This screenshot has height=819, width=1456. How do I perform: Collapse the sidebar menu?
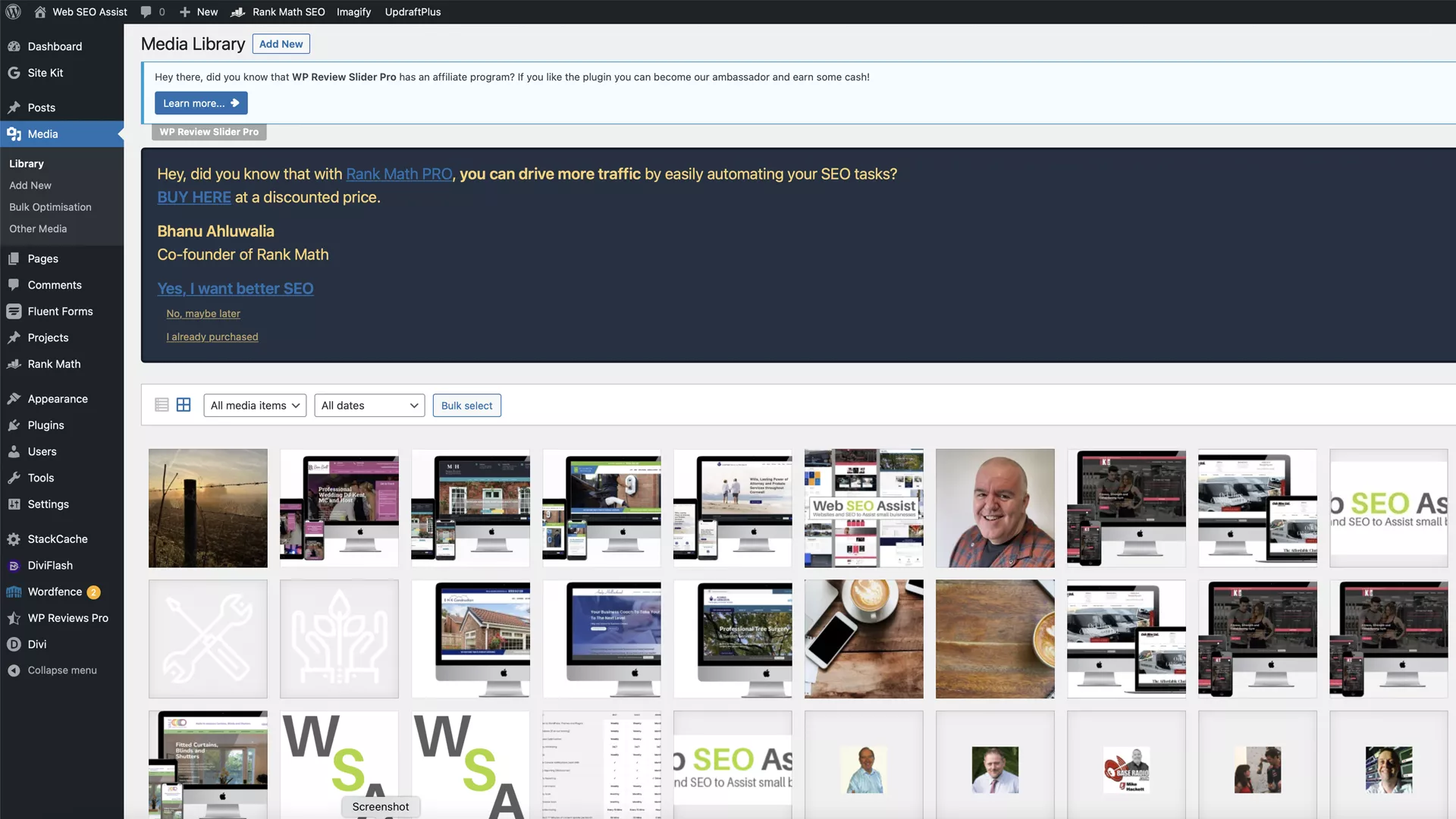coord(62,670)
